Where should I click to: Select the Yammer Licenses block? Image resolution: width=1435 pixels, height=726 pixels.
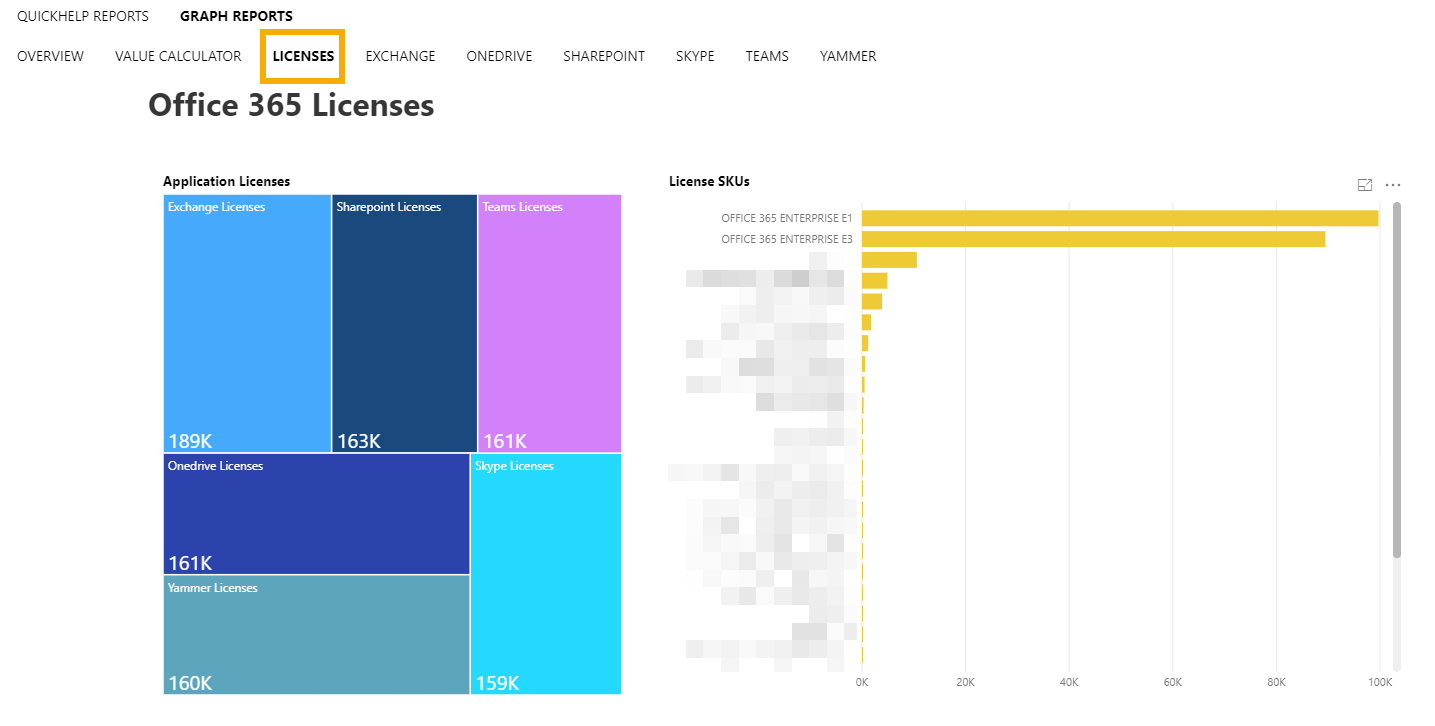pos(315,634)
